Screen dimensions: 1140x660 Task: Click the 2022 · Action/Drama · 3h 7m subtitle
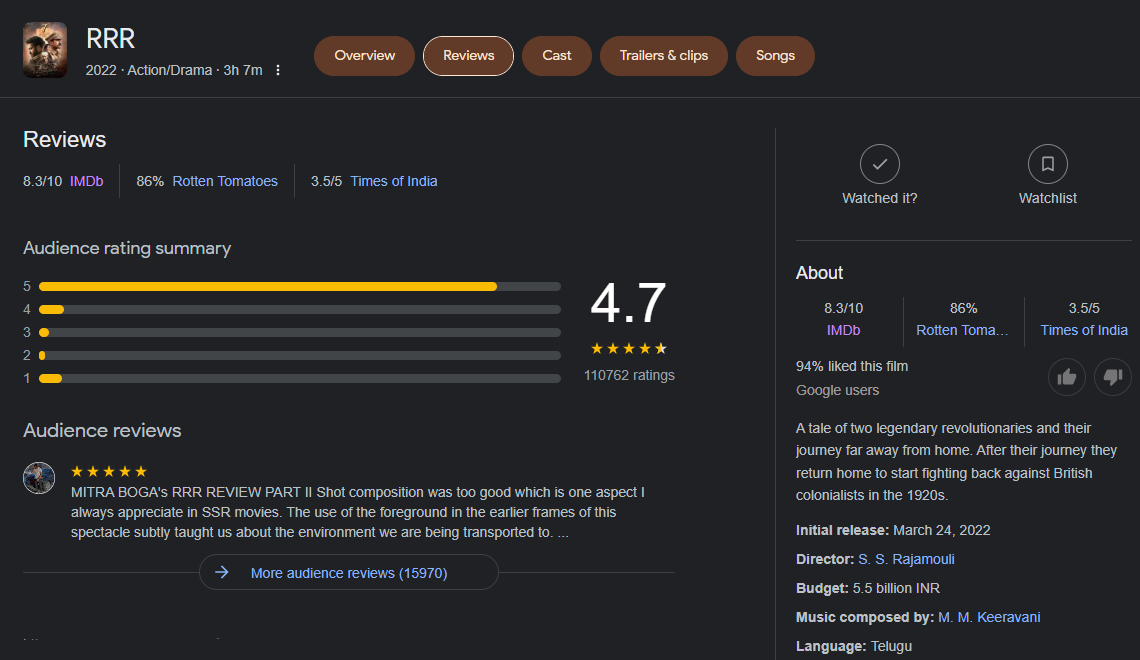click(x=174, y=71)
